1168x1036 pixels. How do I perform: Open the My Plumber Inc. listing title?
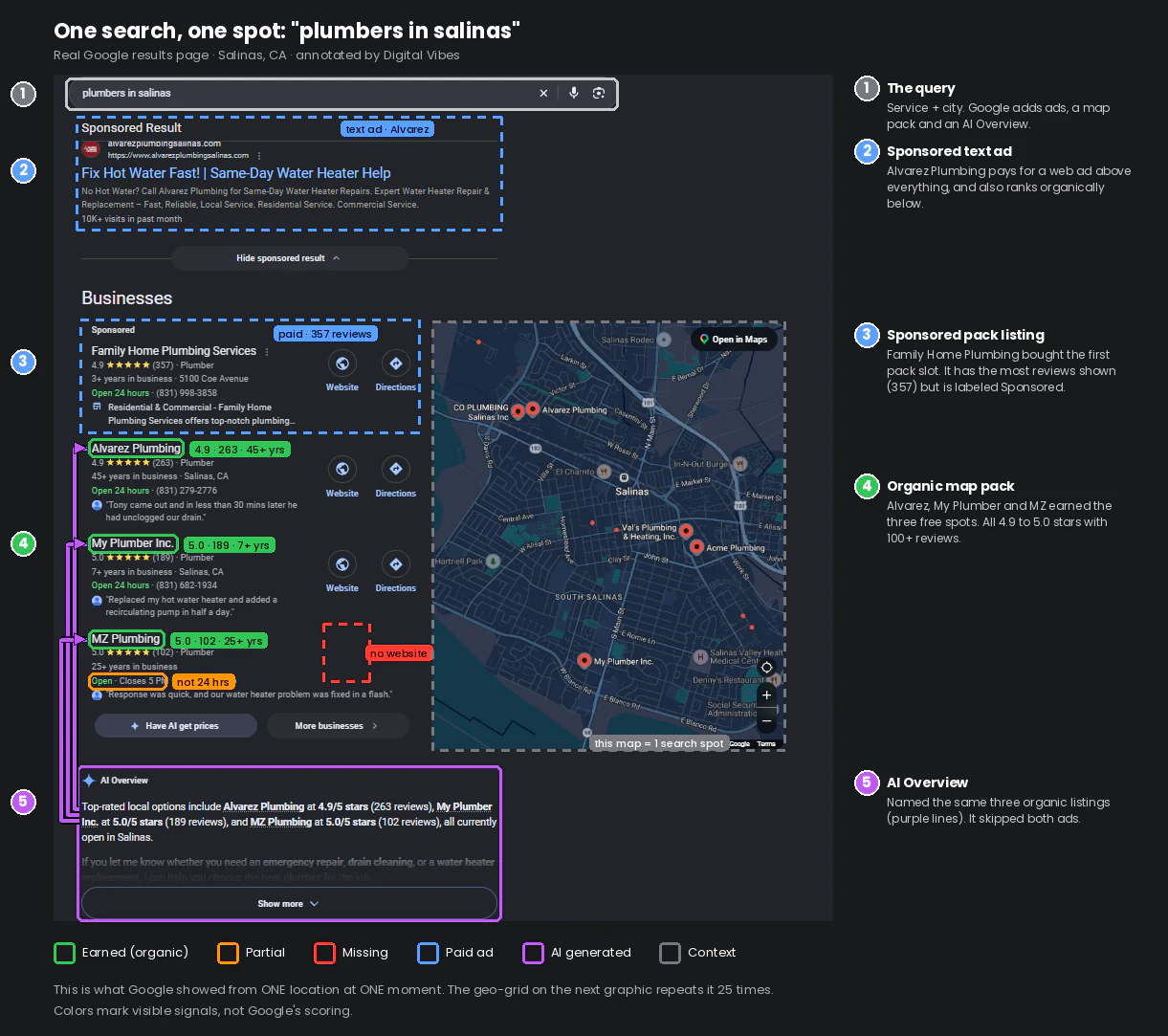click(x=133, y=543)
